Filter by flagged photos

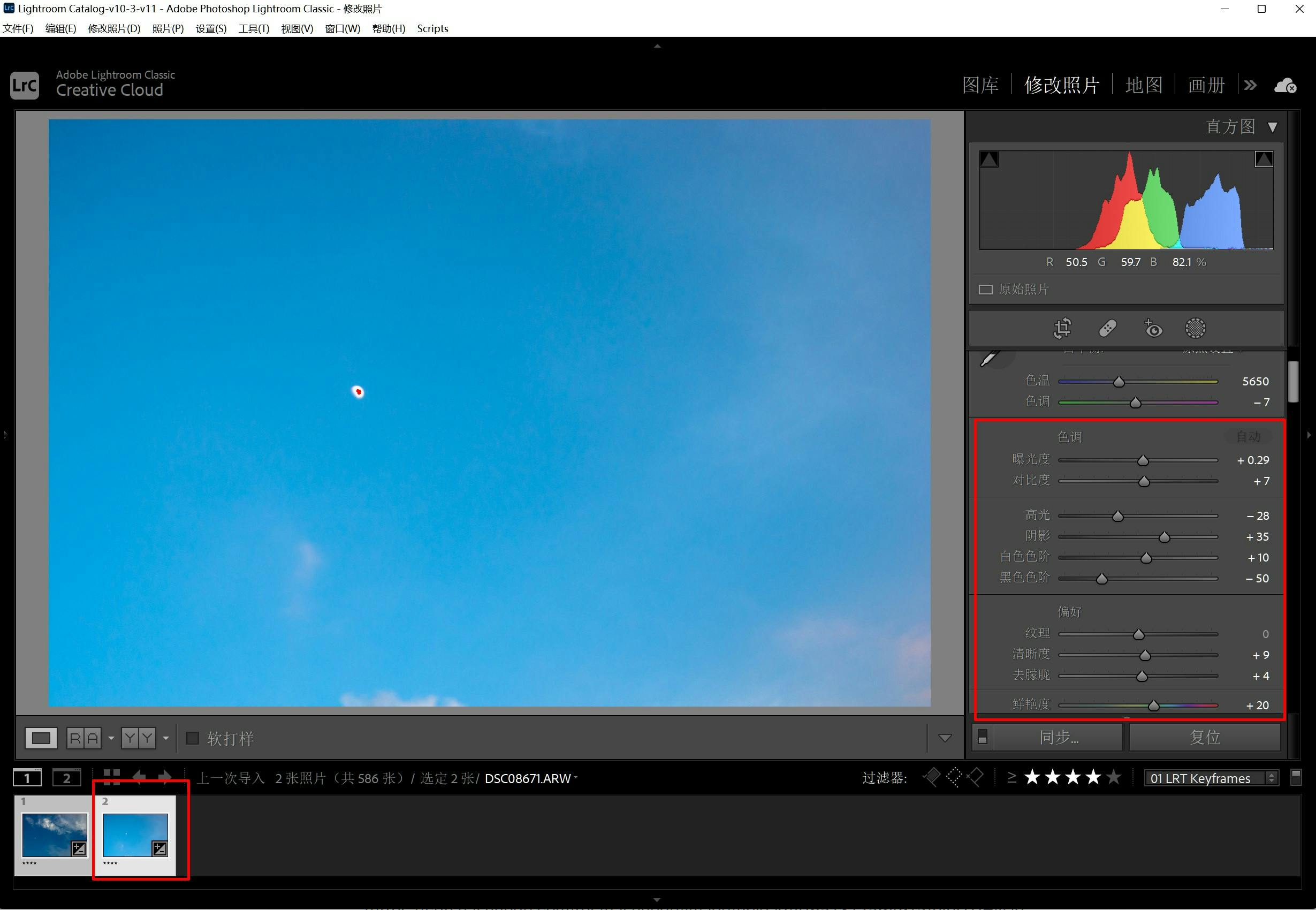tap(931, 777)
